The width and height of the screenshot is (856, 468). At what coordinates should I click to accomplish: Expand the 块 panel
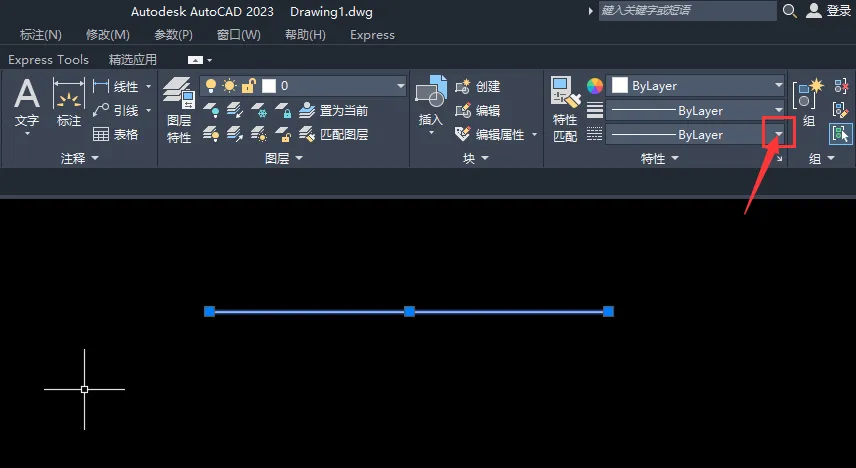click(475, 158)
